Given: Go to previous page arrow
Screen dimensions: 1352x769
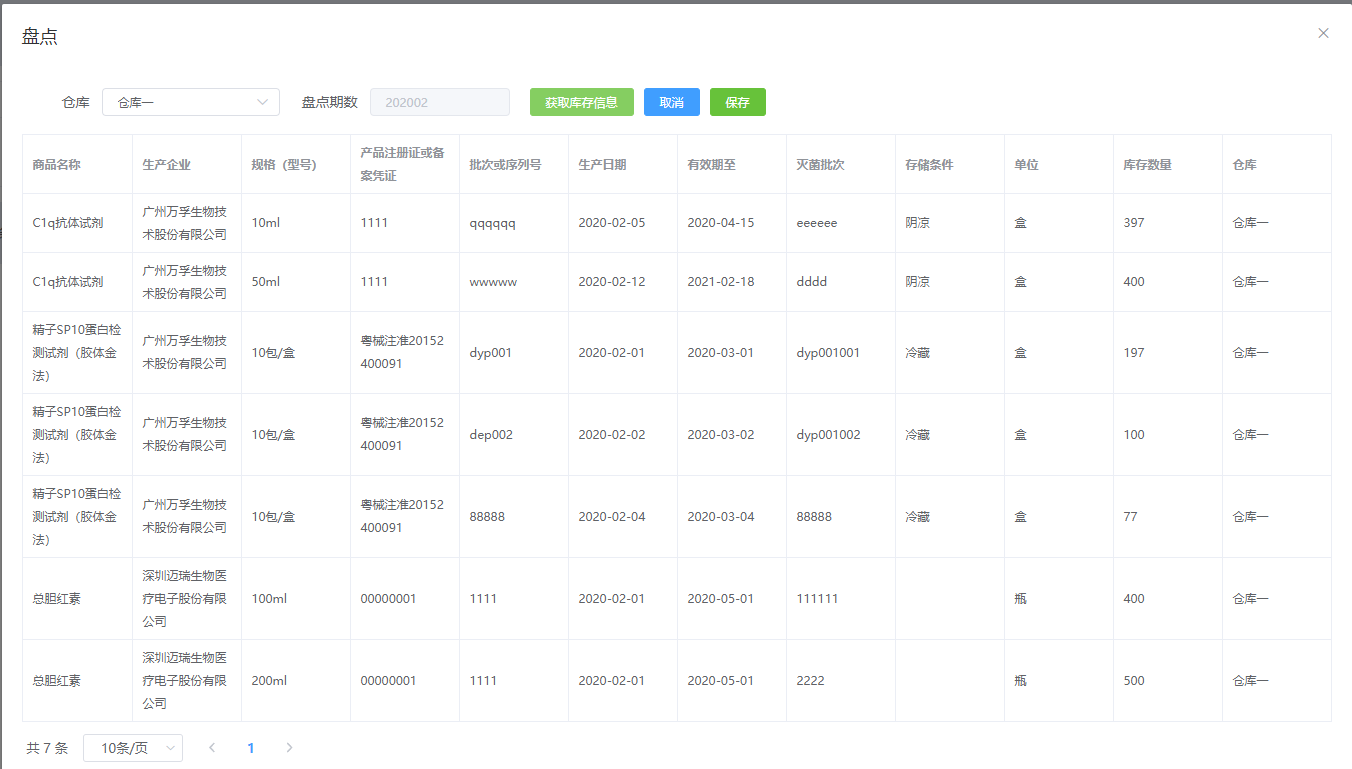Looking at the screenshot, I should pyautogui.click(x=212, y=748).
